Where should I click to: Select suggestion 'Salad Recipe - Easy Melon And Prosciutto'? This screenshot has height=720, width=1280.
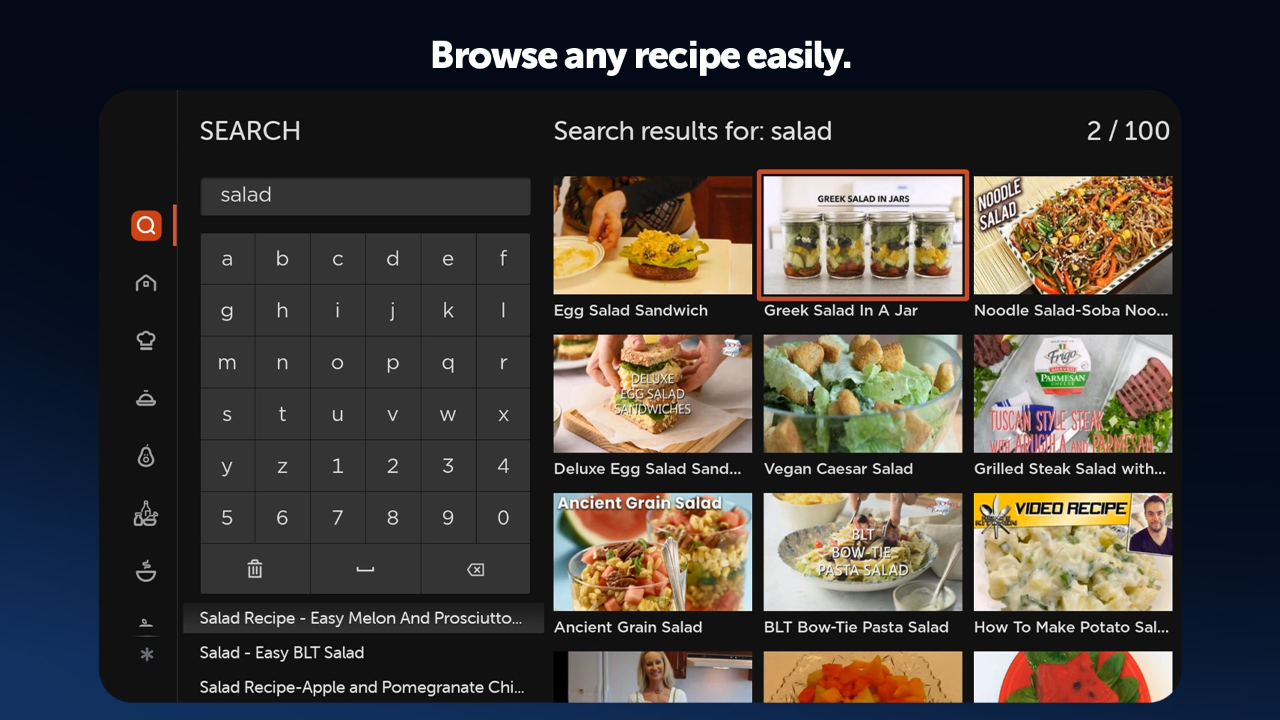click(x=362, y=618)
